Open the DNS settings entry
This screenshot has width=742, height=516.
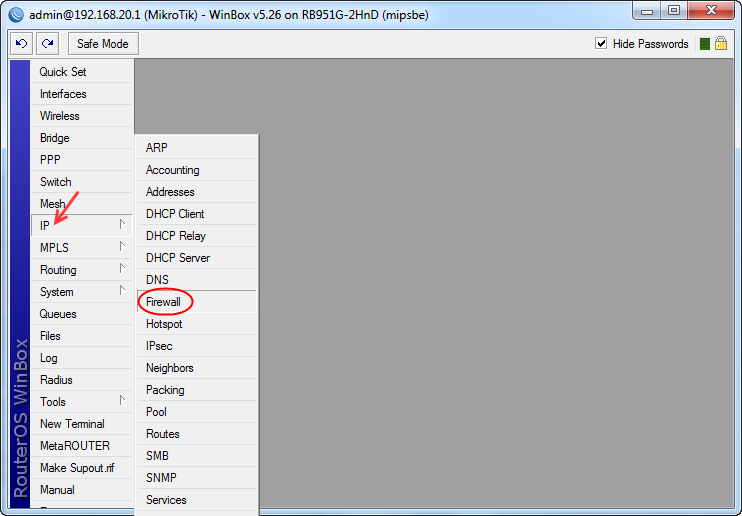click(157, 280)
